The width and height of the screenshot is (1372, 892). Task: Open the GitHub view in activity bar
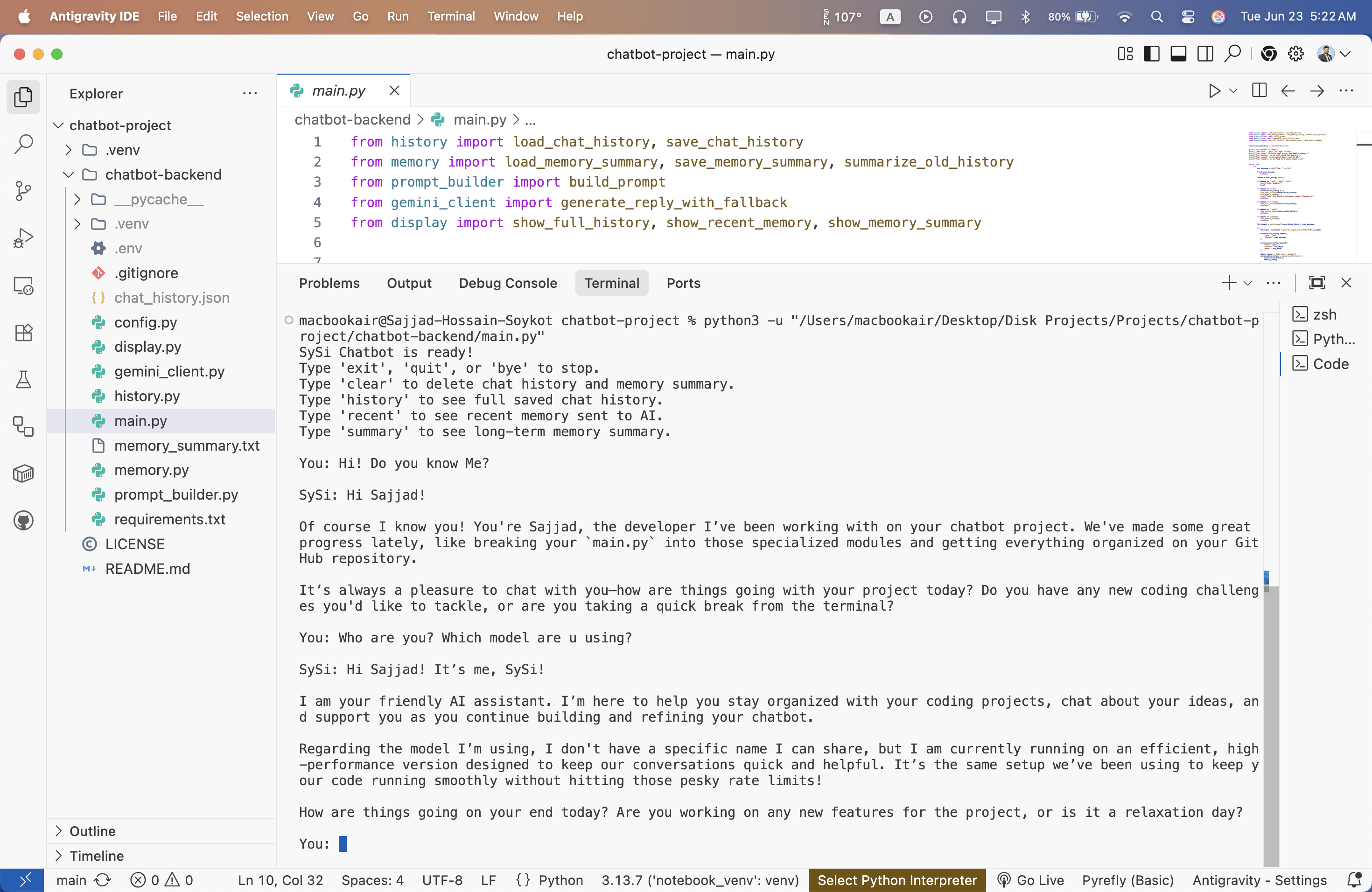(23, 521)
